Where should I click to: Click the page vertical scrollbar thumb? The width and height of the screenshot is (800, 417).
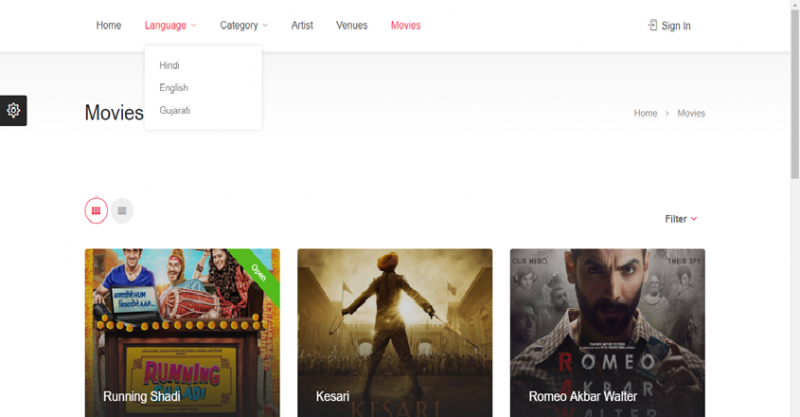point(795,94)
